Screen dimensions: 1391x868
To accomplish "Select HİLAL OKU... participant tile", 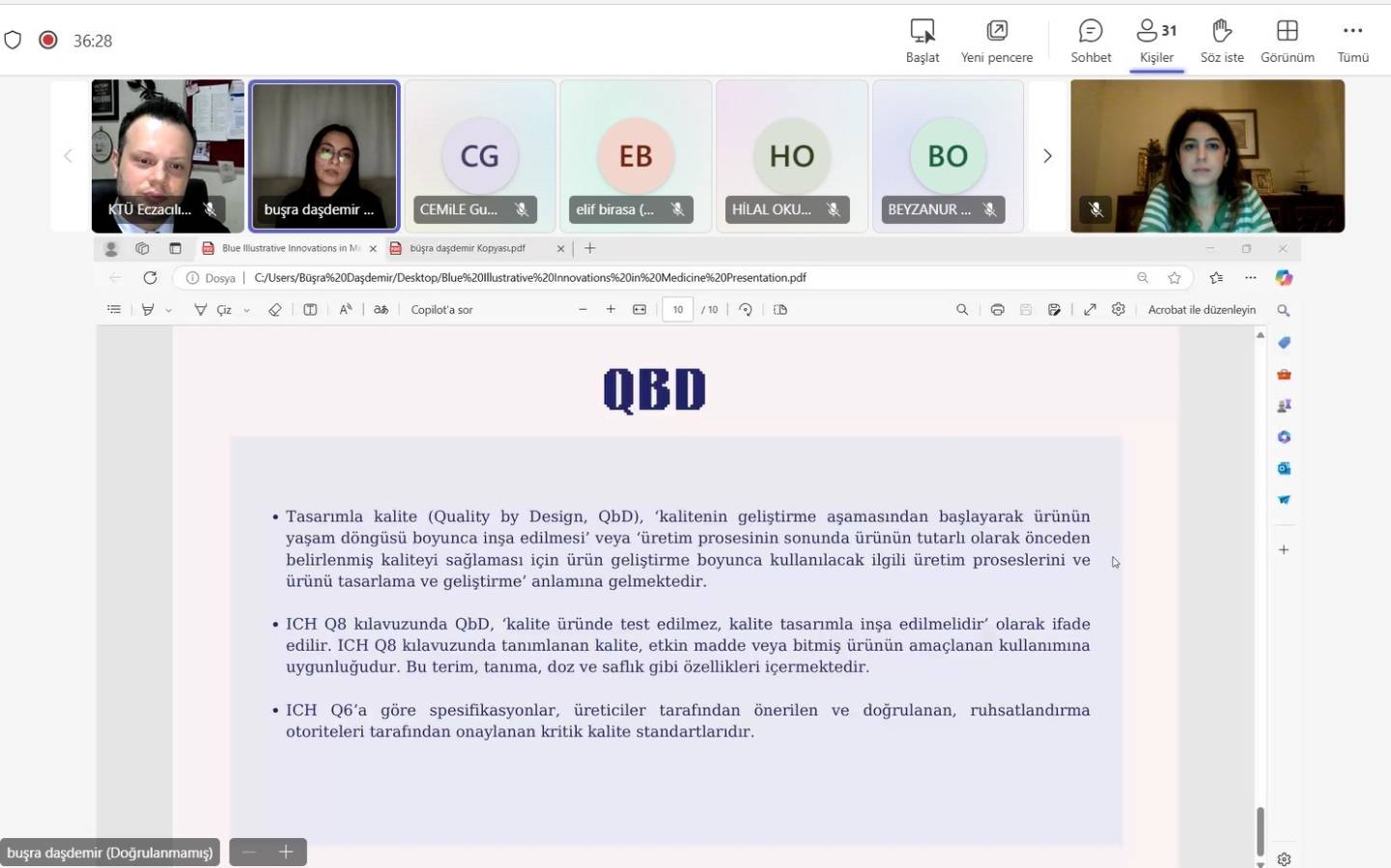I will 792,155.
